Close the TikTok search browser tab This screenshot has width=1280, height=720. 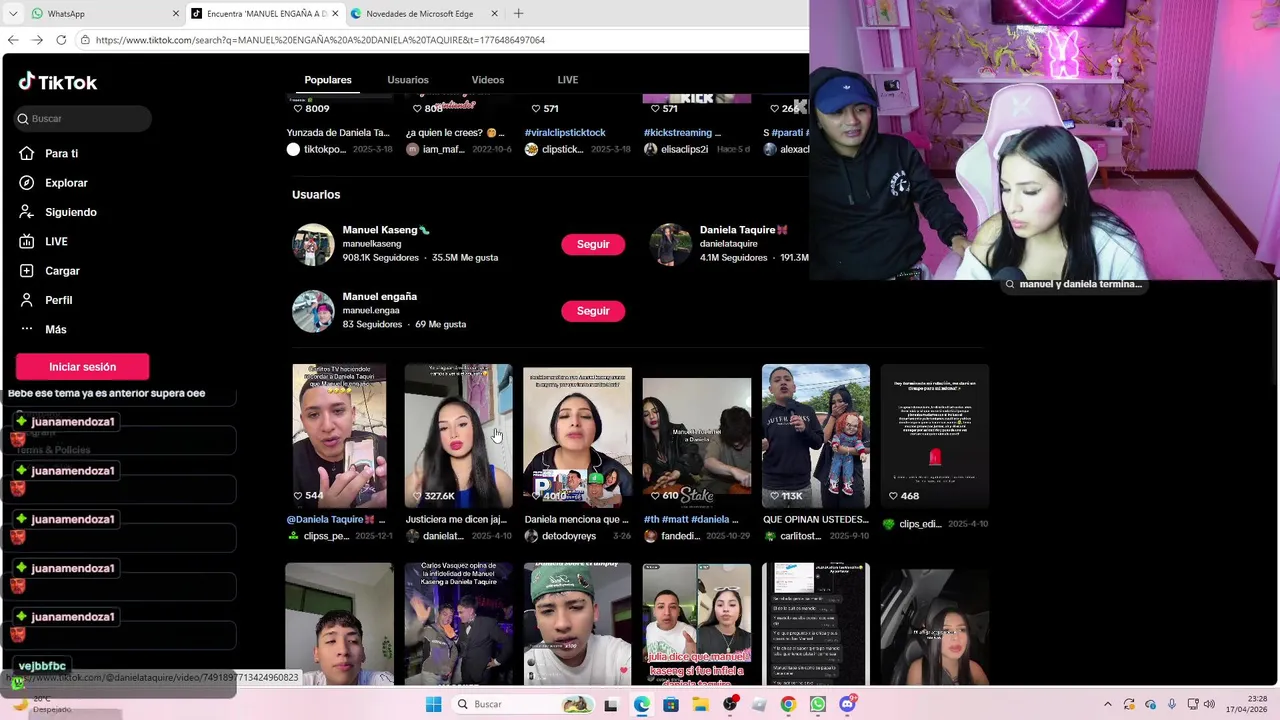(335, 14)
